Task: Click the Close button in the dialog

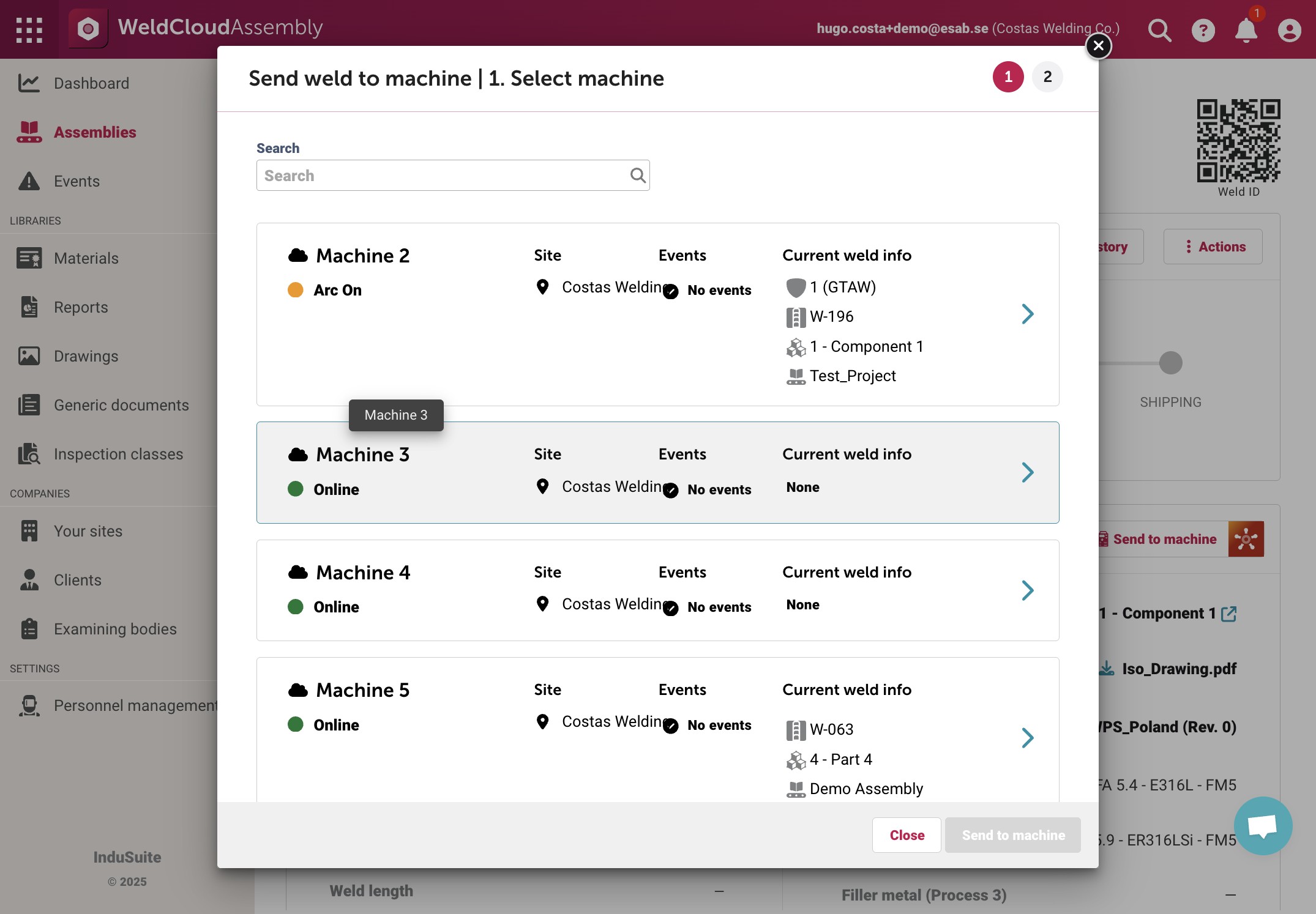Action: [x=907, y=835]
